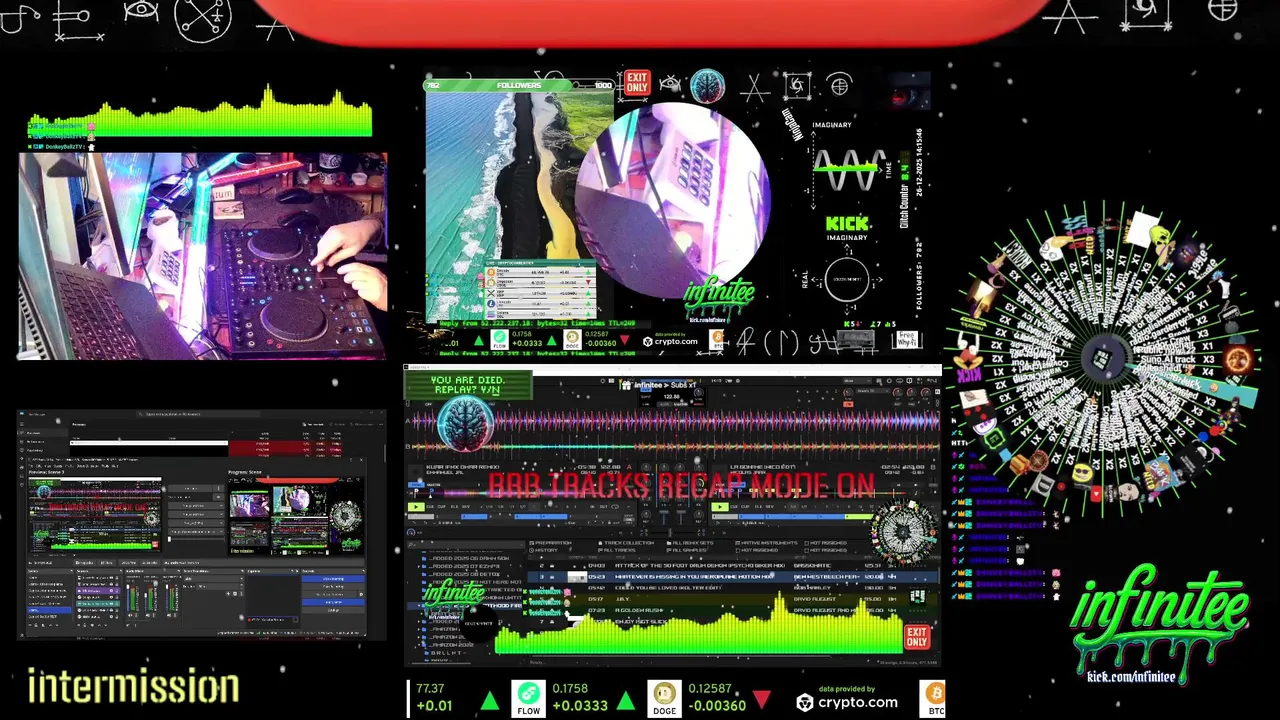Click the green Deck B play button in Traktor
This screenshot has height=720, width=1280.
720,507
